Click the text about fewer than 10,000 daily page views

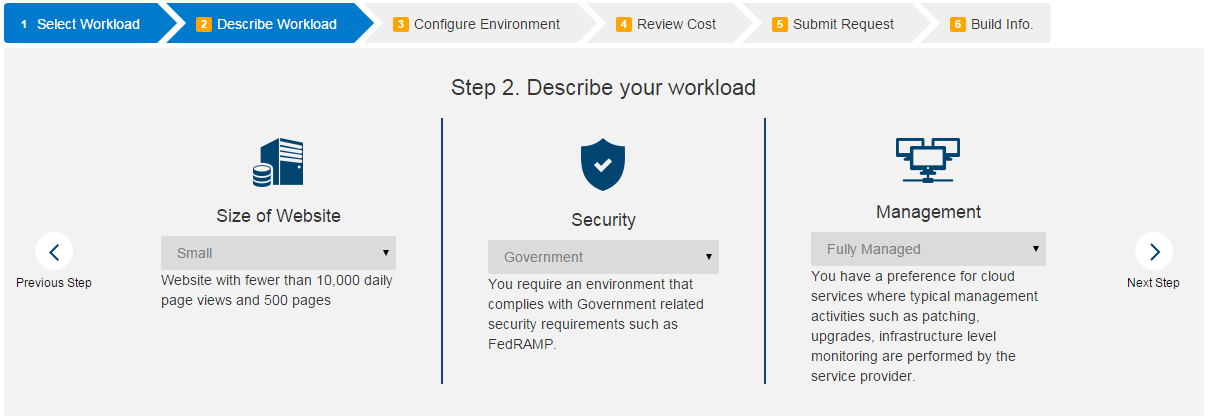point(277,290)
